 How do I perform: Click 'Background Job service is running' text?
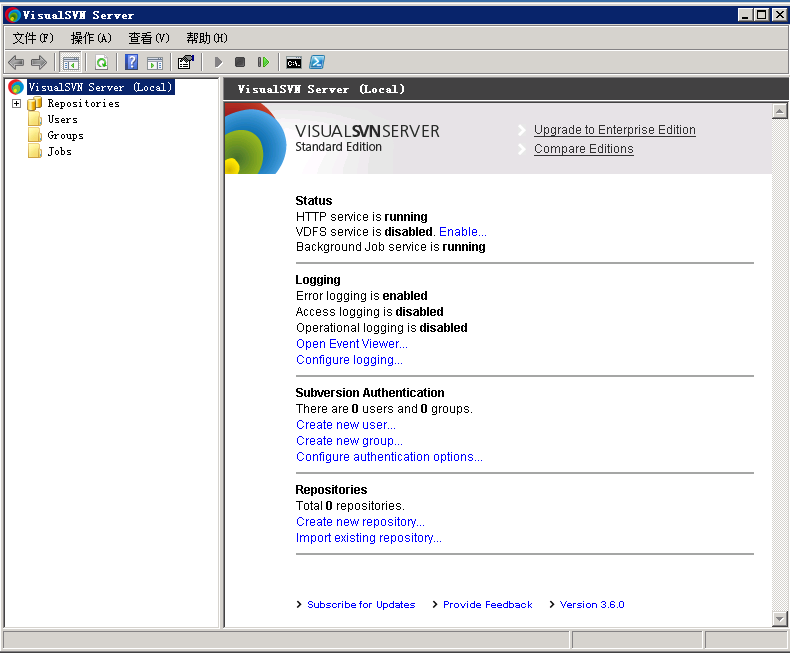[x=390, y=247]
